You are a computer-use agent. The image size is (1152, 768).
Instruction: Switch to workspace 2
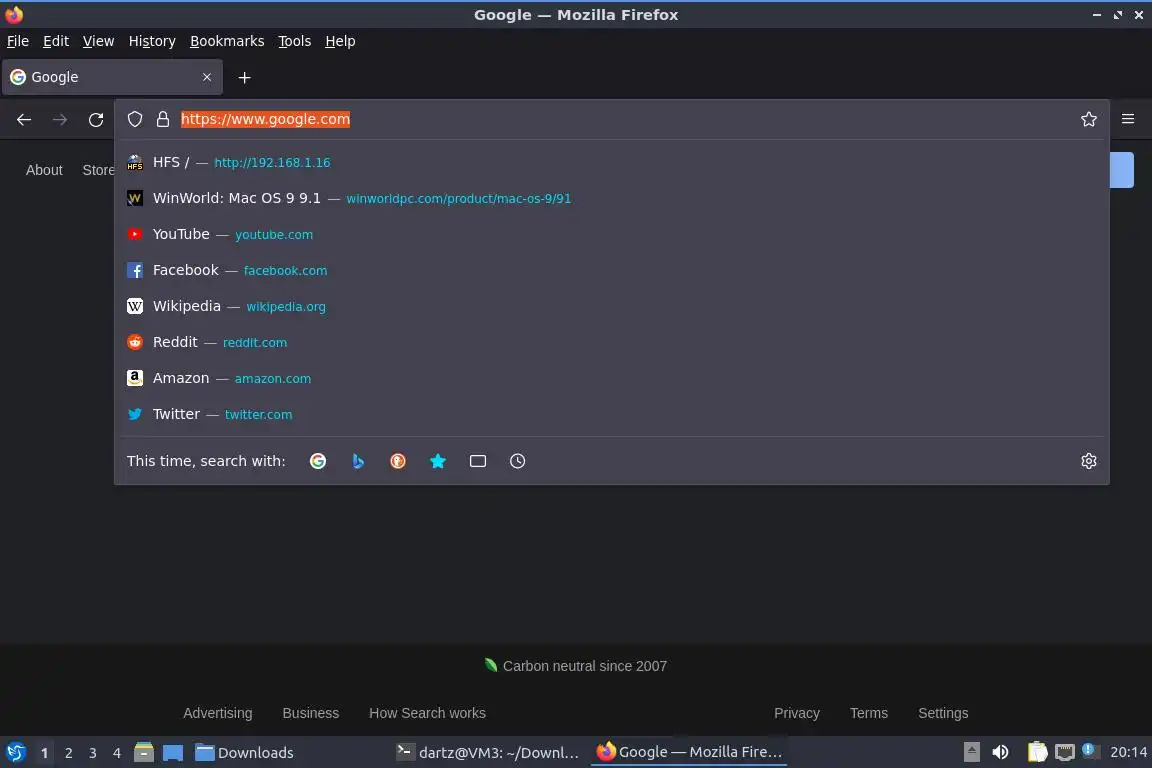(x=68, y=753)
